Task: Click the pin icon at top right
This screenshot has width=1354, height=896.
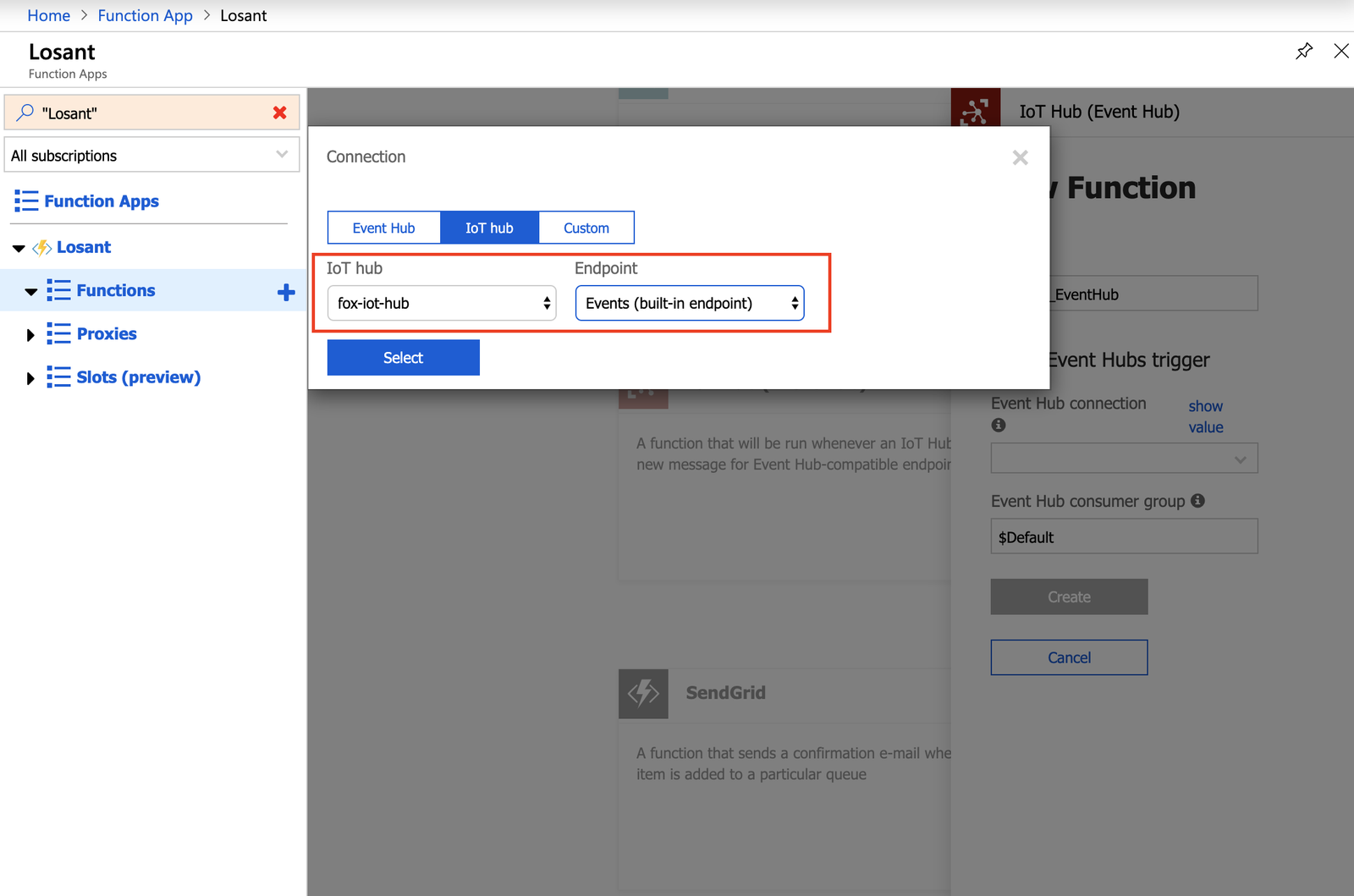Action: pos(1304,51)
